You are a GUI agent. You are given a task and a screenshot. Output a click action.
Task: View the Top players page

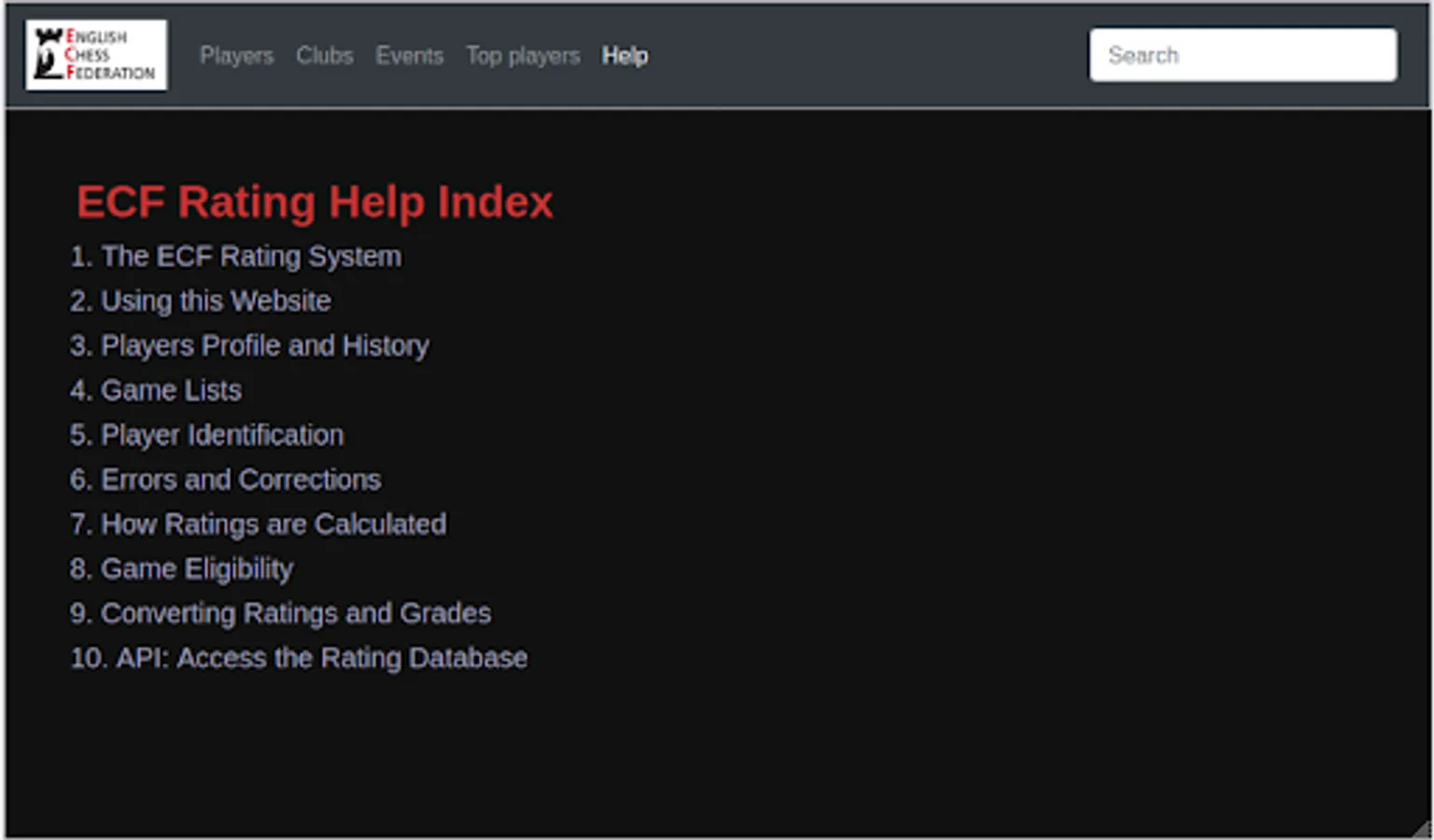point(524,56)
